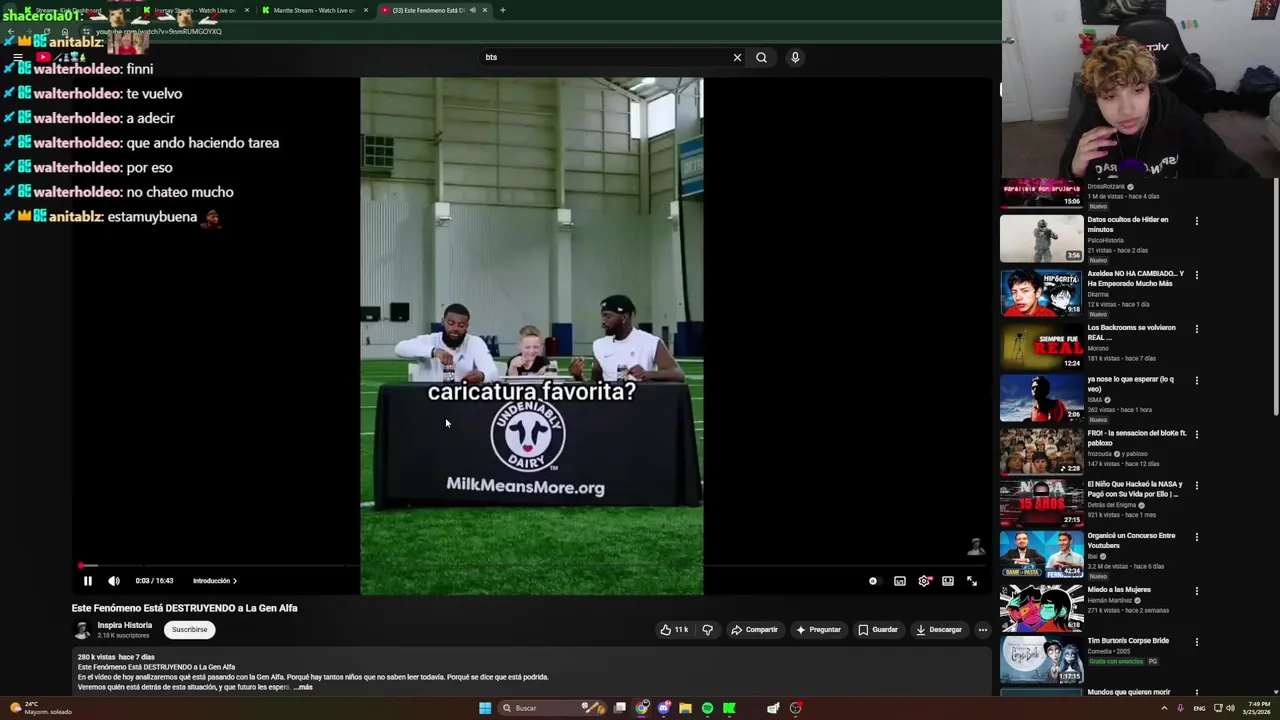Start voice search with microphone
The width and height of the screenshot is (1280, 720).
click(795, 57)
